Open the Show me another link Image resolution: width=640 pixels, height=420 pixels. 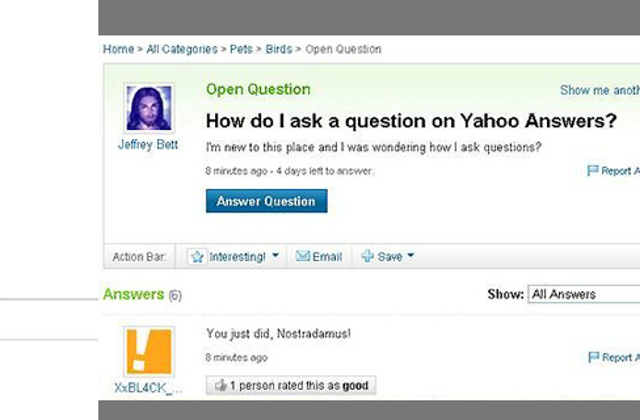coord(600,90)
